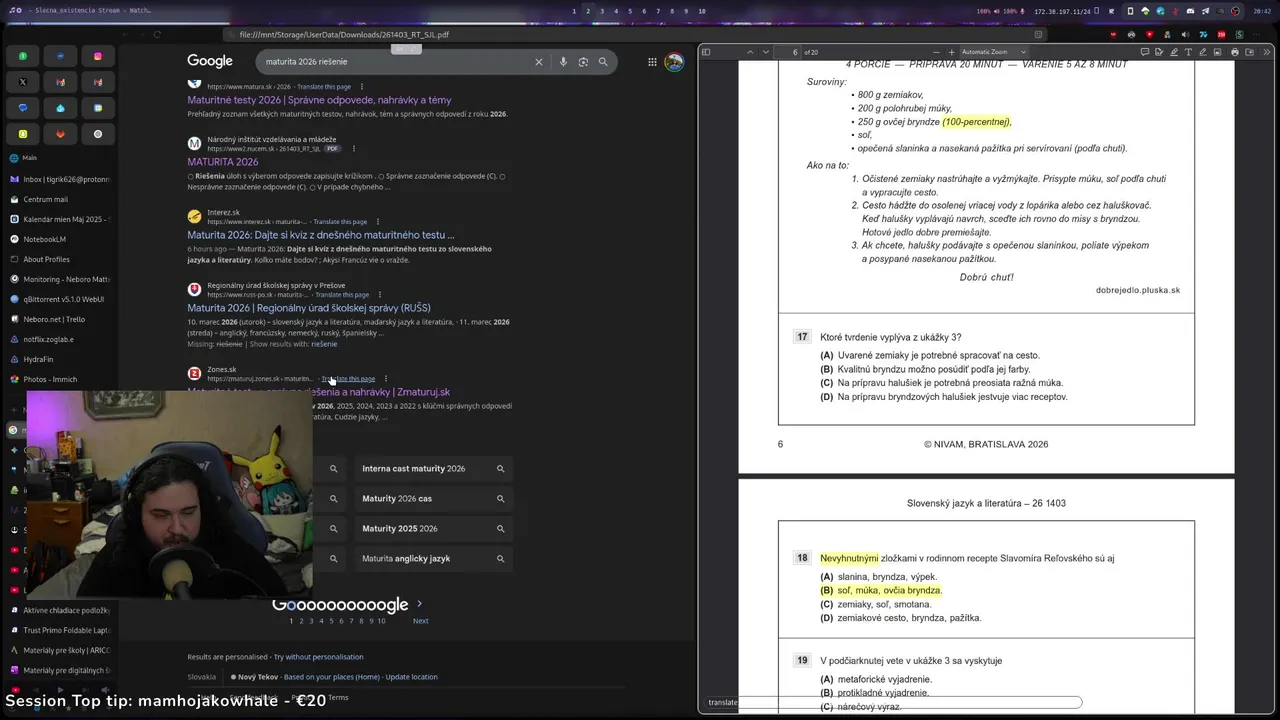Open the HydraFin sidebar tab
The image size is (1280, 720).
point(58,359)
